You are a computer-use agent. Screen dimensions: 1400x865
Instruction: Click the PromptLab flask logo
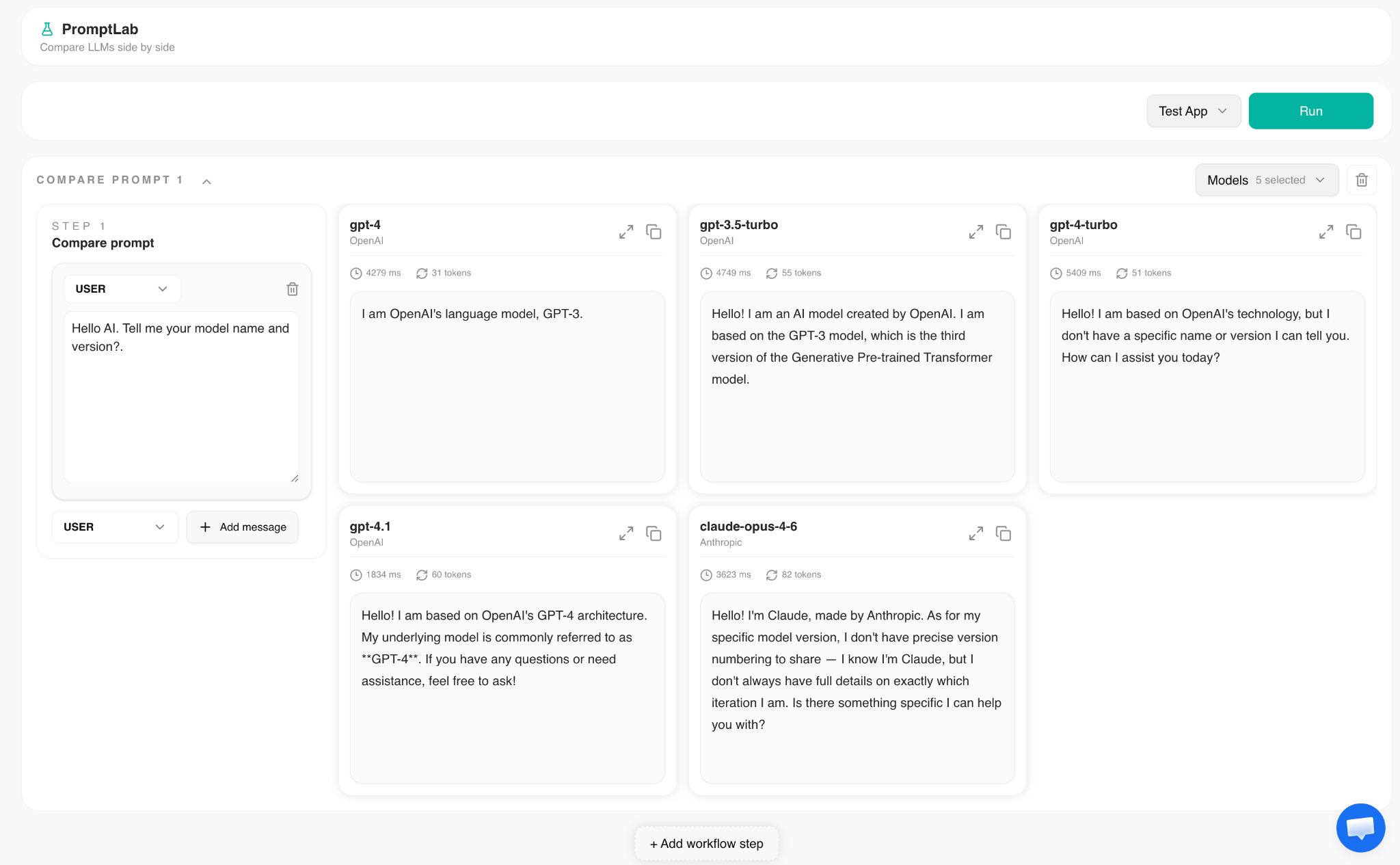(x=47, y=29)
